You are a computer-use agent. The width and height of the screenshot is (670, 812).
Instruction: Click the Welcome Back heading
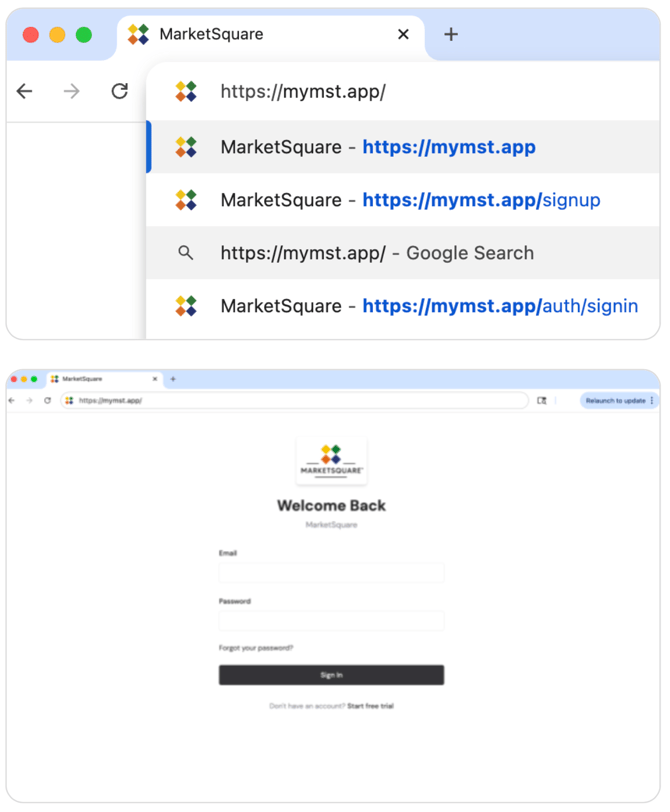pyautogui.click(x=331, y=505)
